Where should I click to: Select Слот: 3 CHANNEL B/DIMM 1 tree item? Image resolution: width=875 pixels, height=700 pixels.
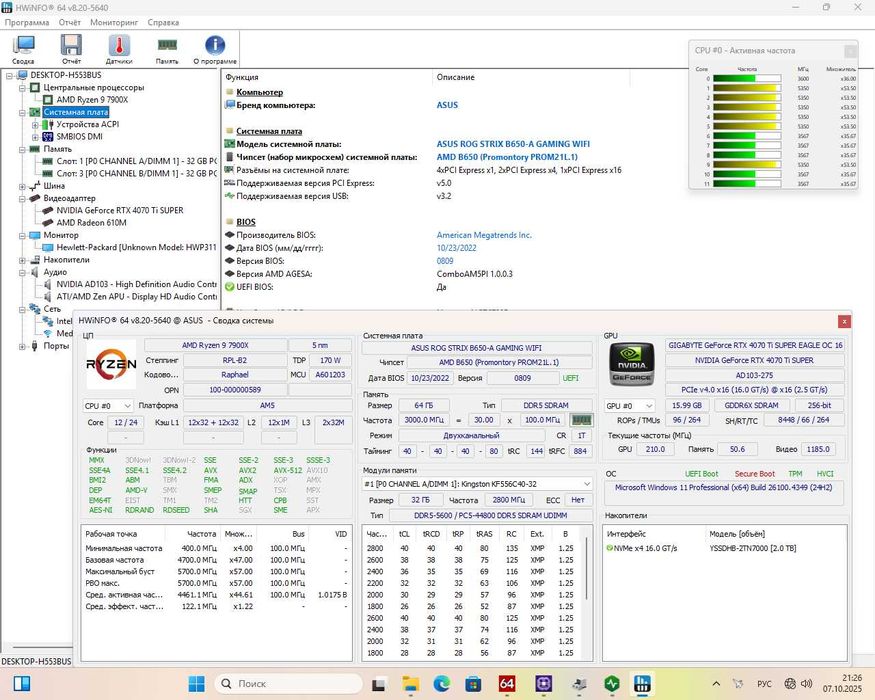(x=136, y=174)
